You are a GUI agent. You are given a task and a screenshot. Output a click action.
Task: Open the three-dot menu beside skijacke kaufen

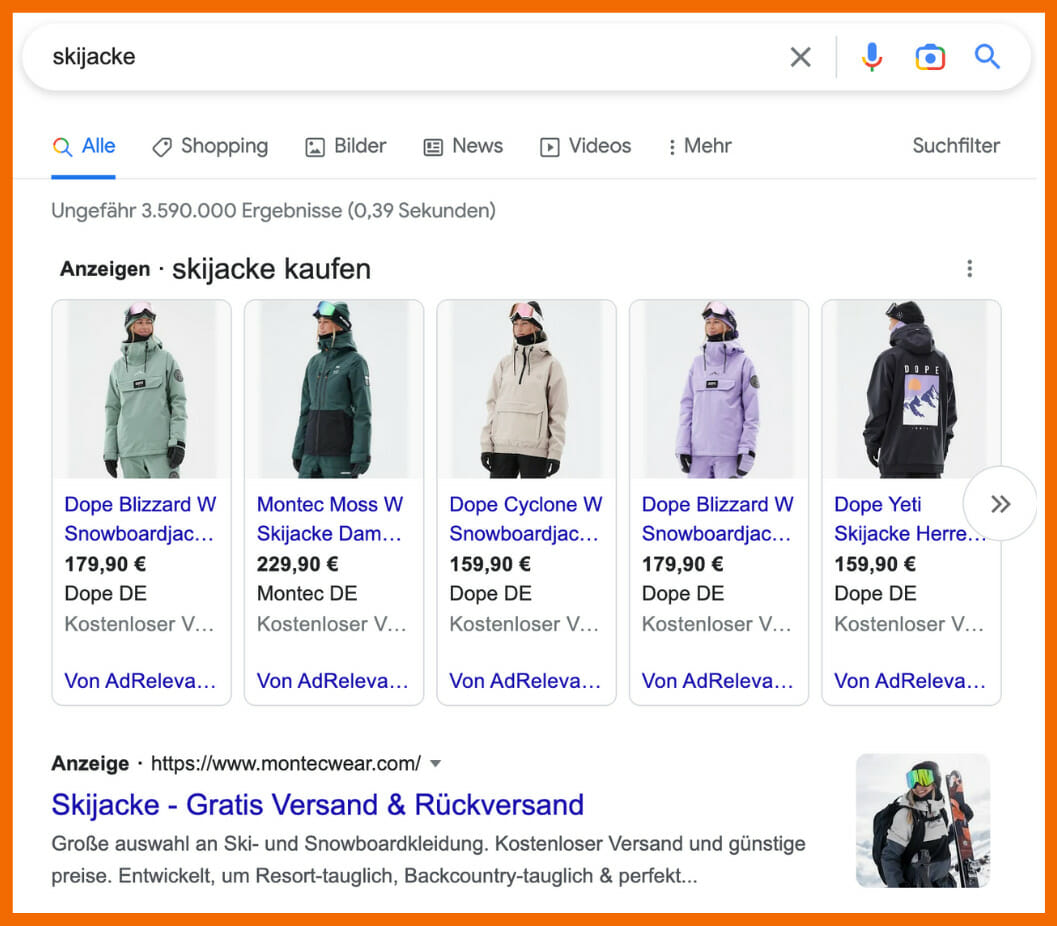969,268
